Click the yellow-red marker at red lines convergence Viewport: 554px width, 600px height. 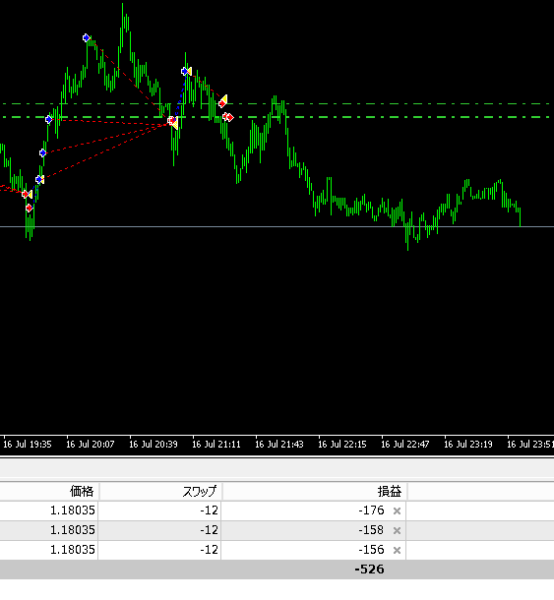point(173,122)
